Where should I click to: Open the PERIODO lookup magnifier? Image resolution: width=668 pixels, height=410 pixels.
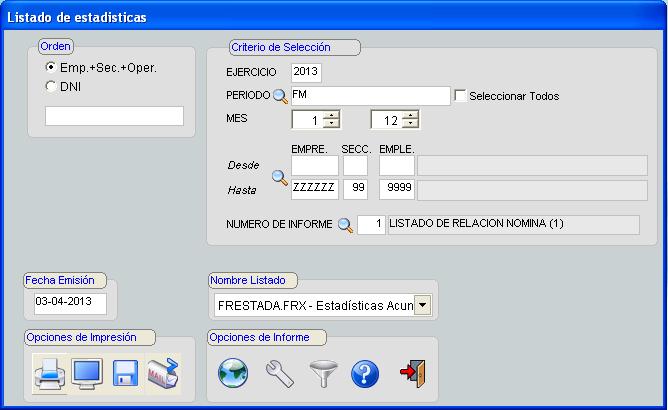[x=280, y=96]
